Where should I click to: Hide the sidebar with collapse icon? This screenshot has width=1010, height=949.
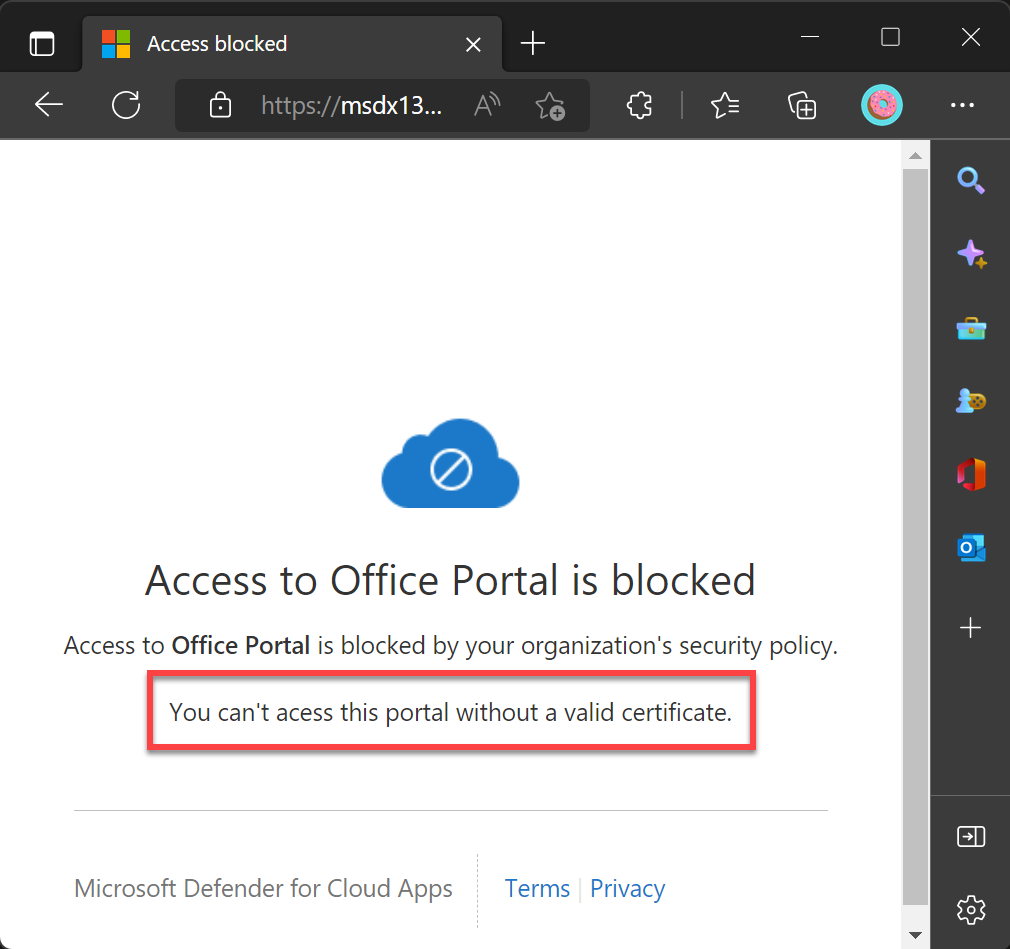point(971,836)
